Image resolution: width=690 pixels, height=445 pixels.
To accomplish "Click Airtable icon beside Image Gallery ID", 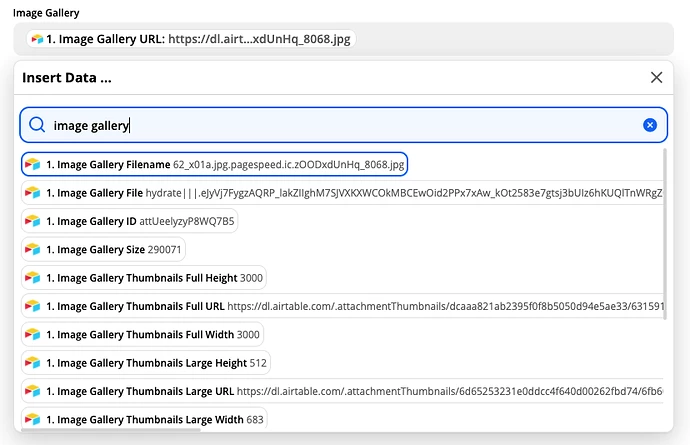I will point(33,221).
